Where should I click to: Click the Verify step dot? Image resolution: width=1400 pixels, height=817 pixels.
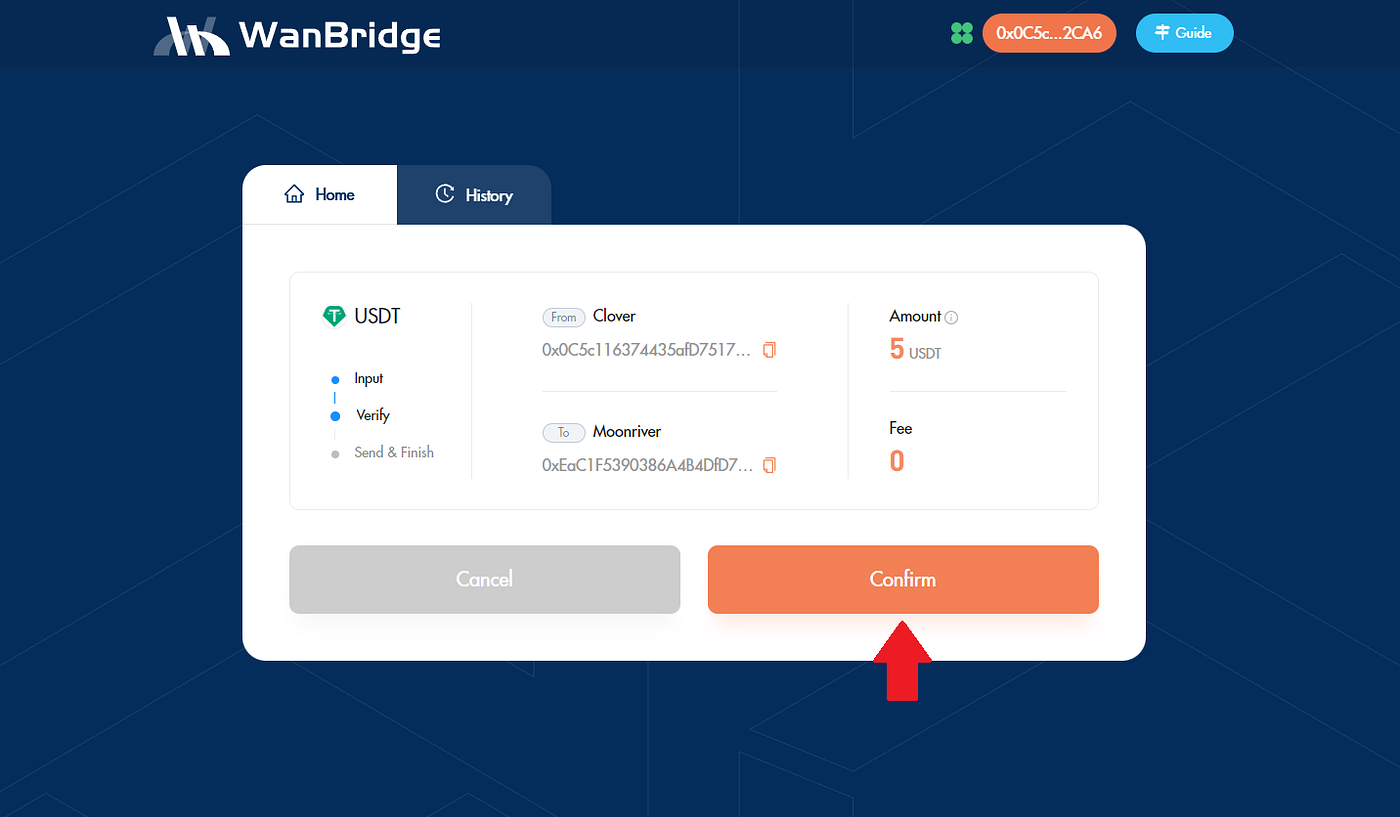coord(335,416)
